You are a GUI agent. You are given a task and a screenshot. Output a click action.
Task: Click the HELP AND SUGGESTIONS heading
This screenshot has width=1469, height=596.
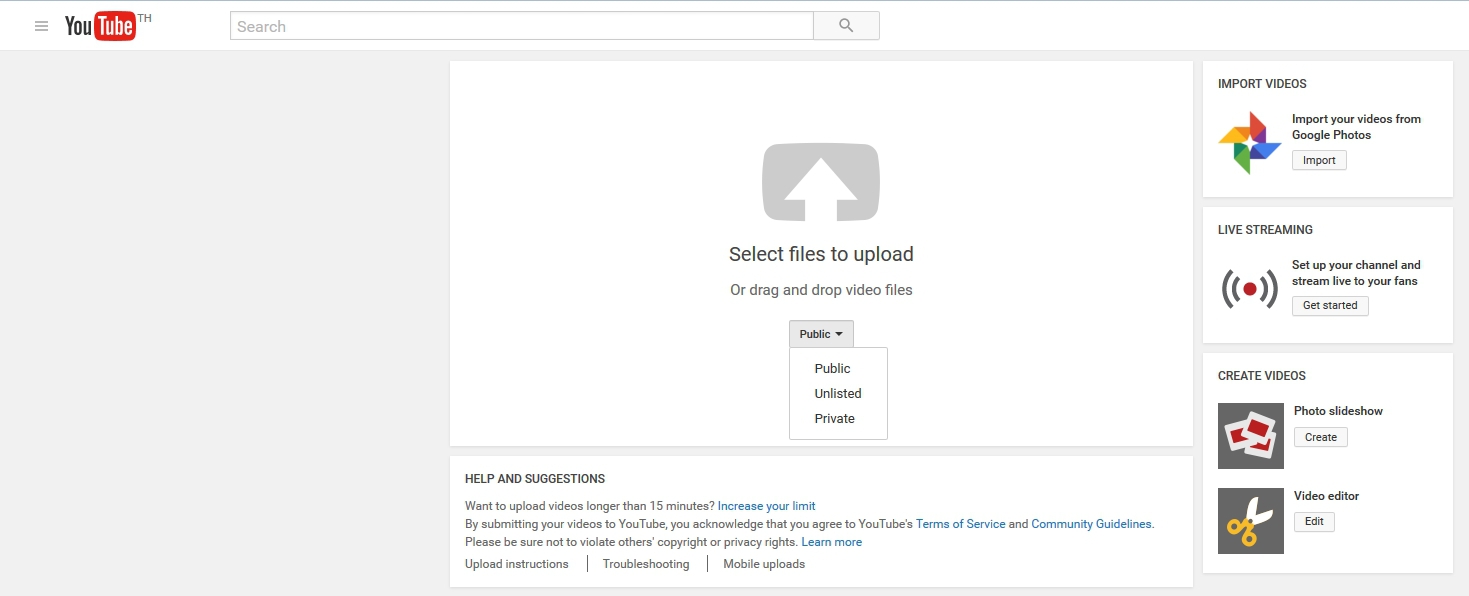[535, 479]
